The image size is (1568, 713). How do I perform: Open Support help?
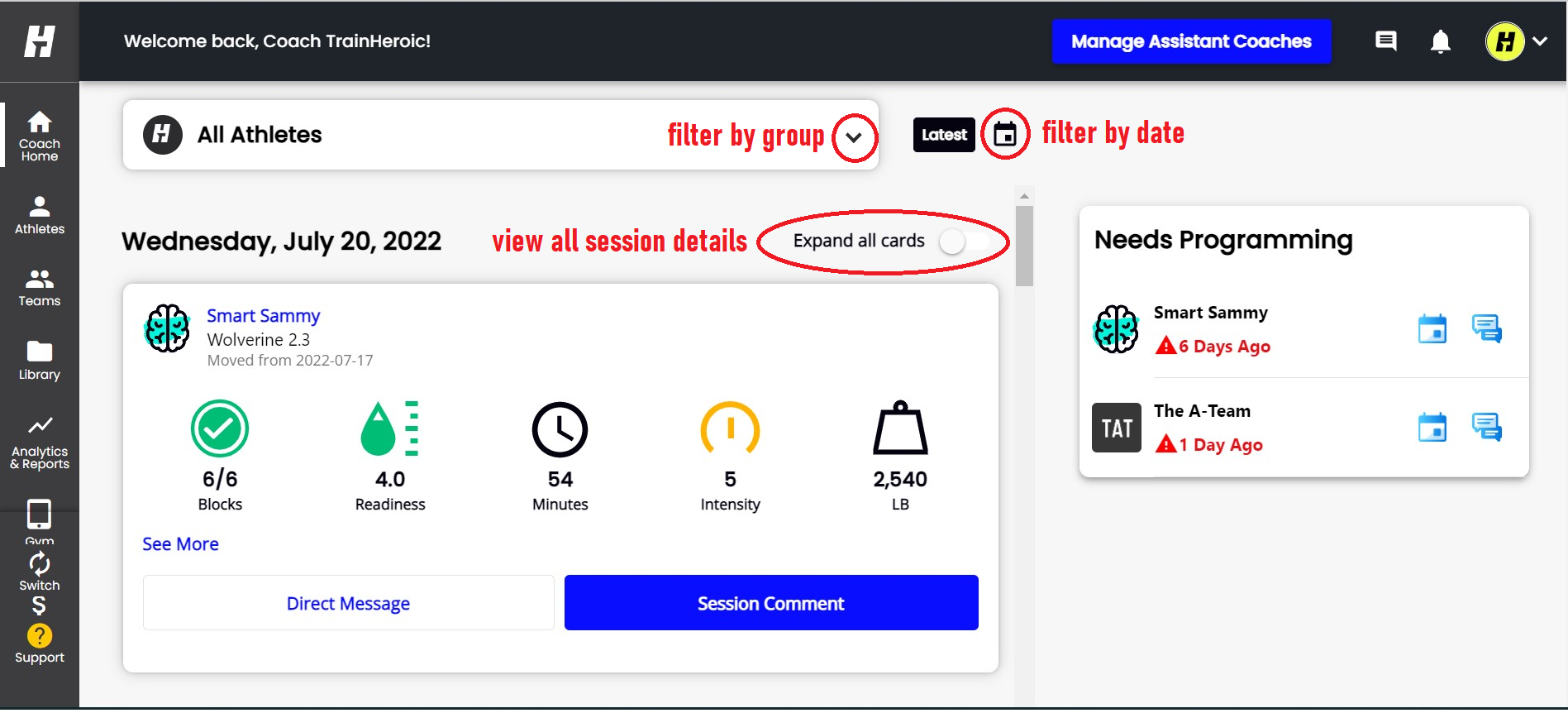coord(40,644)
